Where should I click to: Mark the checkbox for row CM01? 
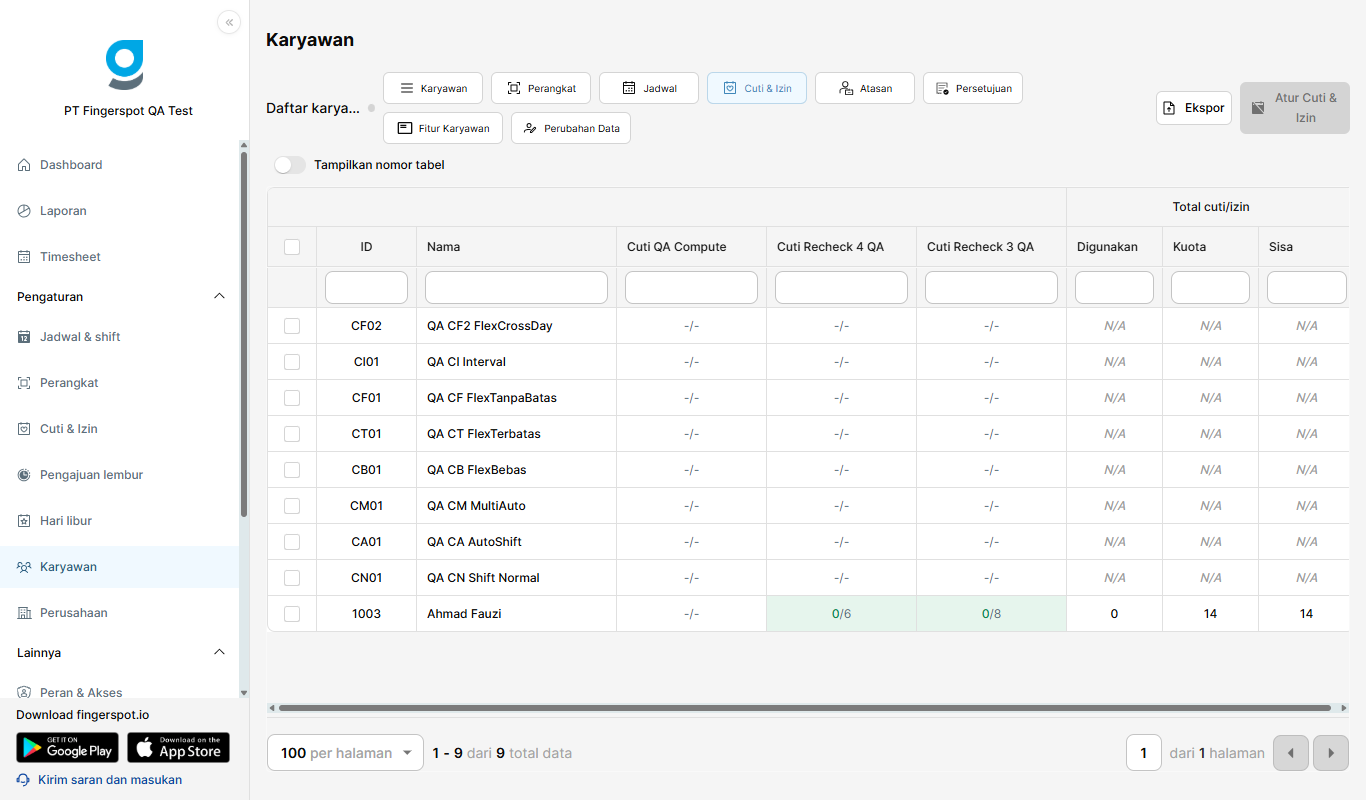292,506
